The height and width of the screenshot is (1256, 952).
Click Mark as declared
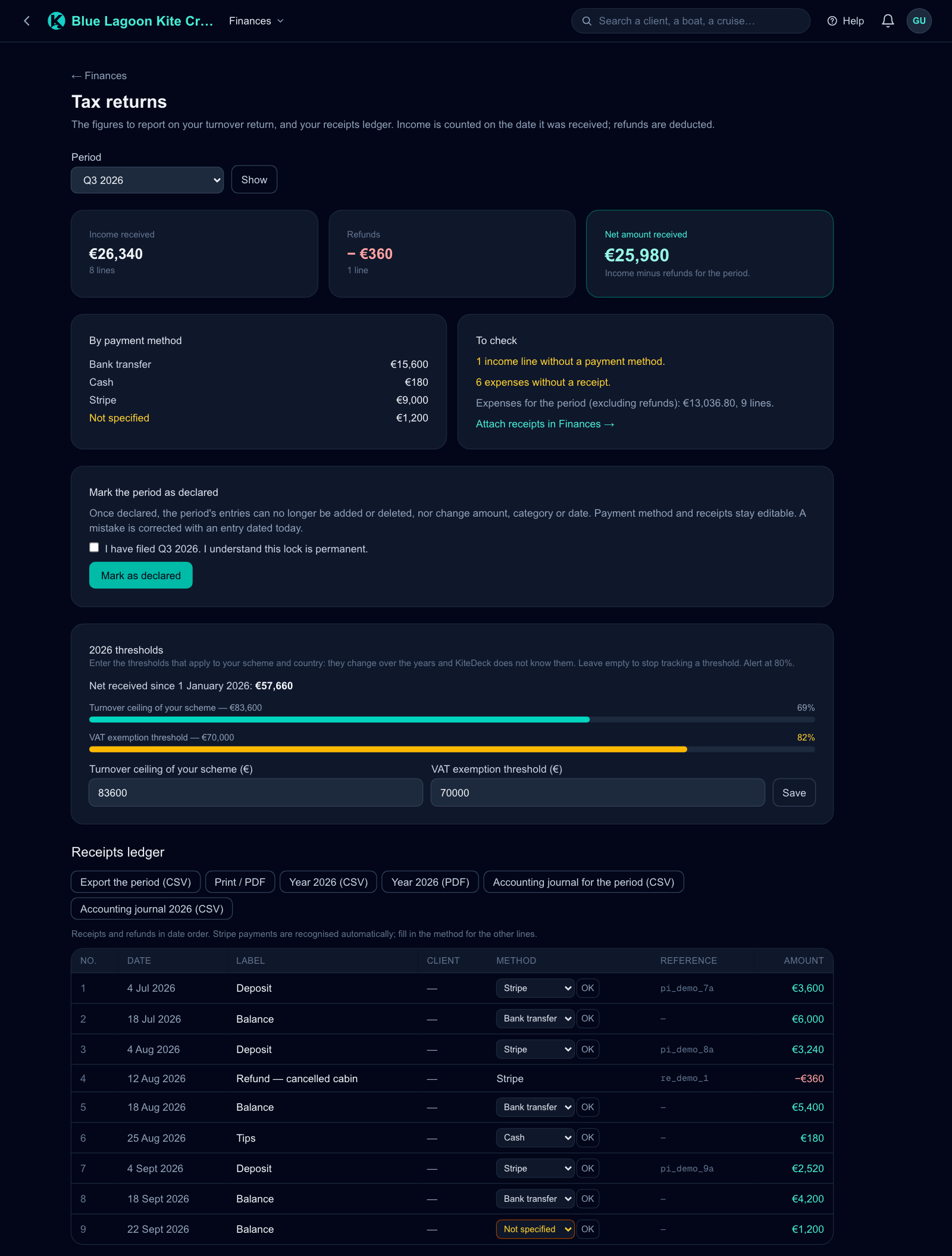point(141,576)
